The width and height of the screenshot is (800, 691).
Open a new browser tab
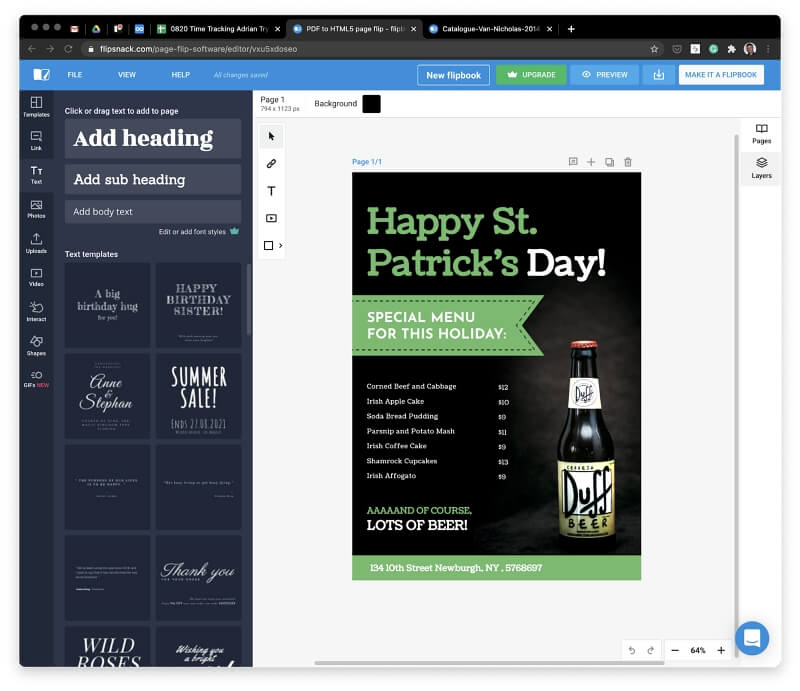tap(571, 29)
